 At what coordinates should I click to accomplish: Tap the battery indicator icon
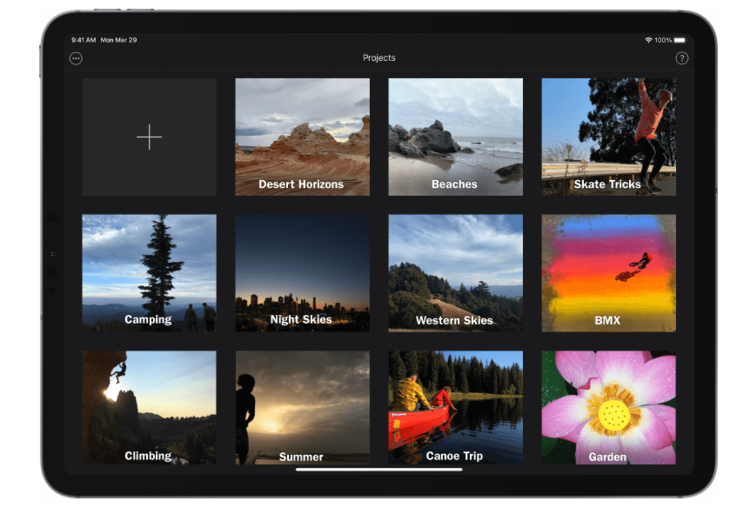[x=680, y=40]
